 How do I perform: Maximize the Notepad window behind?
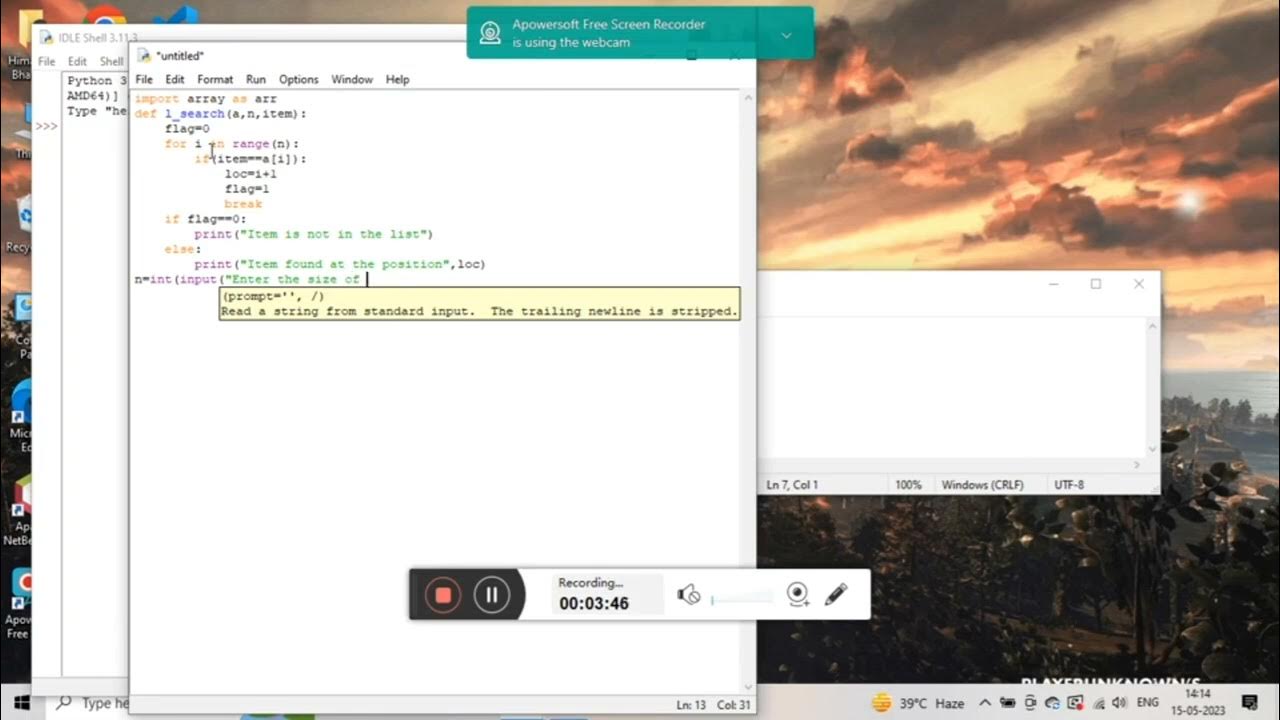click(x=1096, y=284)
